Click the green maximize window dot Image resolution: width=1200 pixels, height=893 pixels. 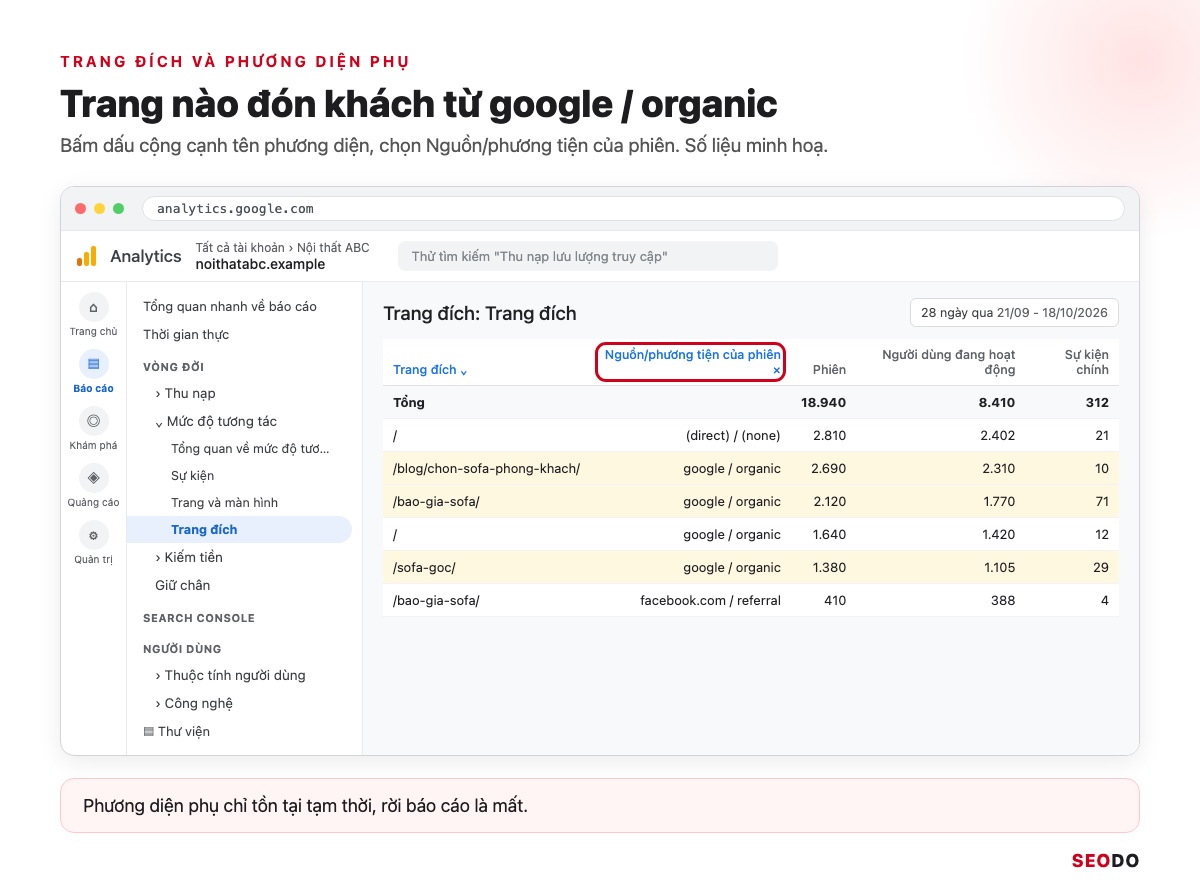coord(118,209)
